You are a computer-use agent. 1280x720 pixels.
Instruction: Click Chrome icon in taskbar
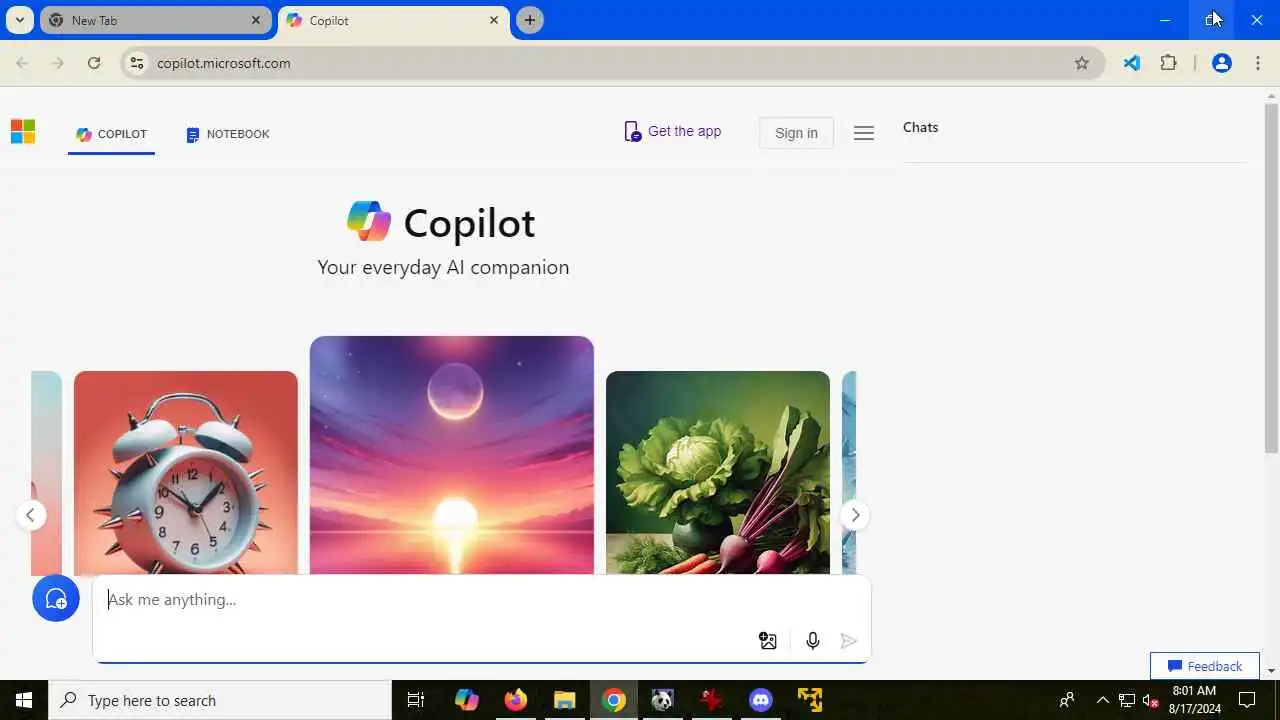click(x=614, y=700)
